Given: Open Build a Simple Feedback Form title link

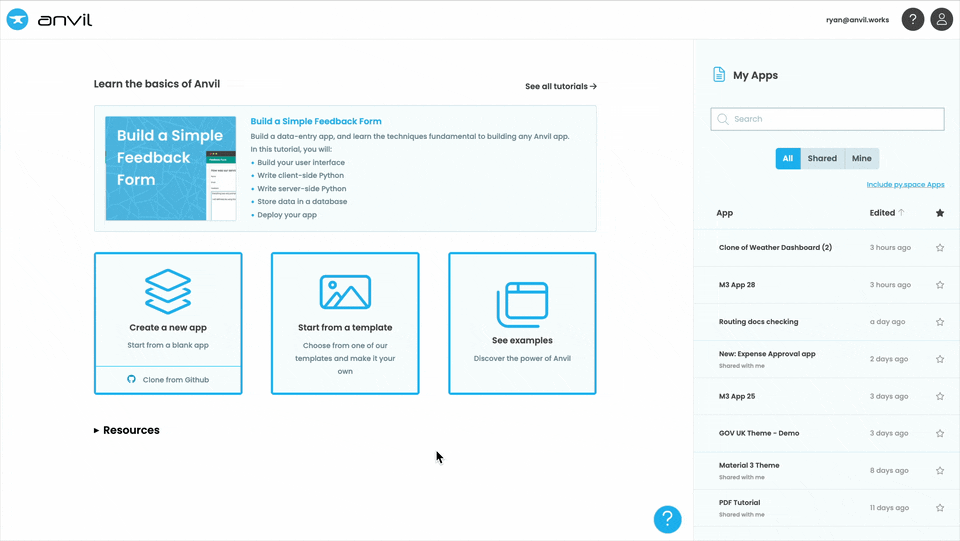Looking at the screenshot, I should click(x=316, y=121).
